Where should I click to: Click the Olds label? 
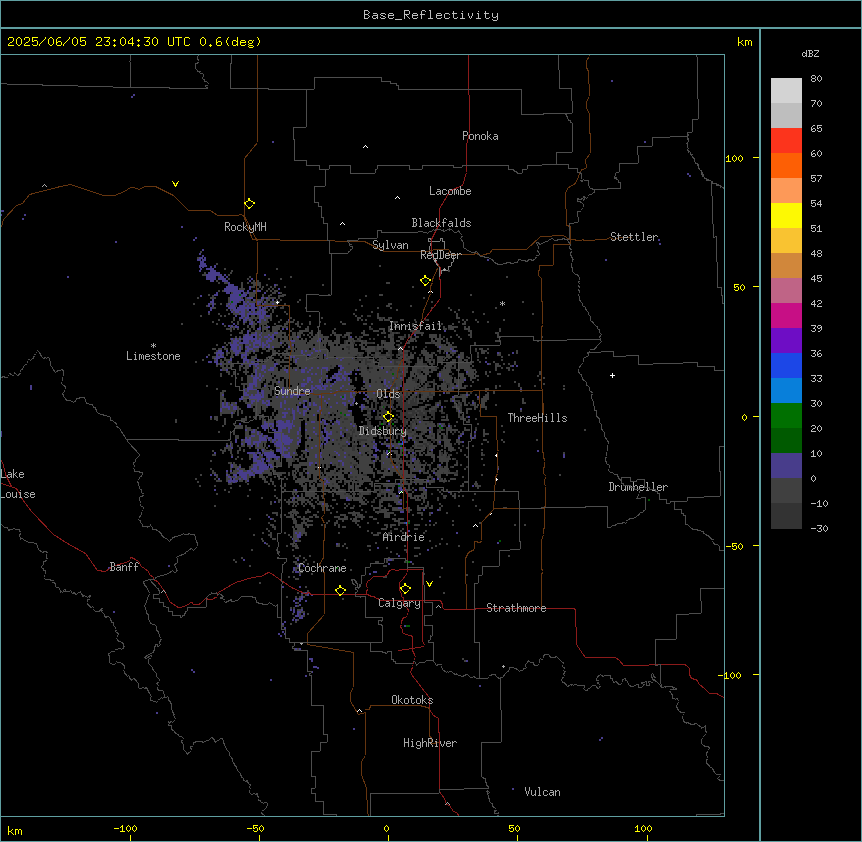point(388,394)
